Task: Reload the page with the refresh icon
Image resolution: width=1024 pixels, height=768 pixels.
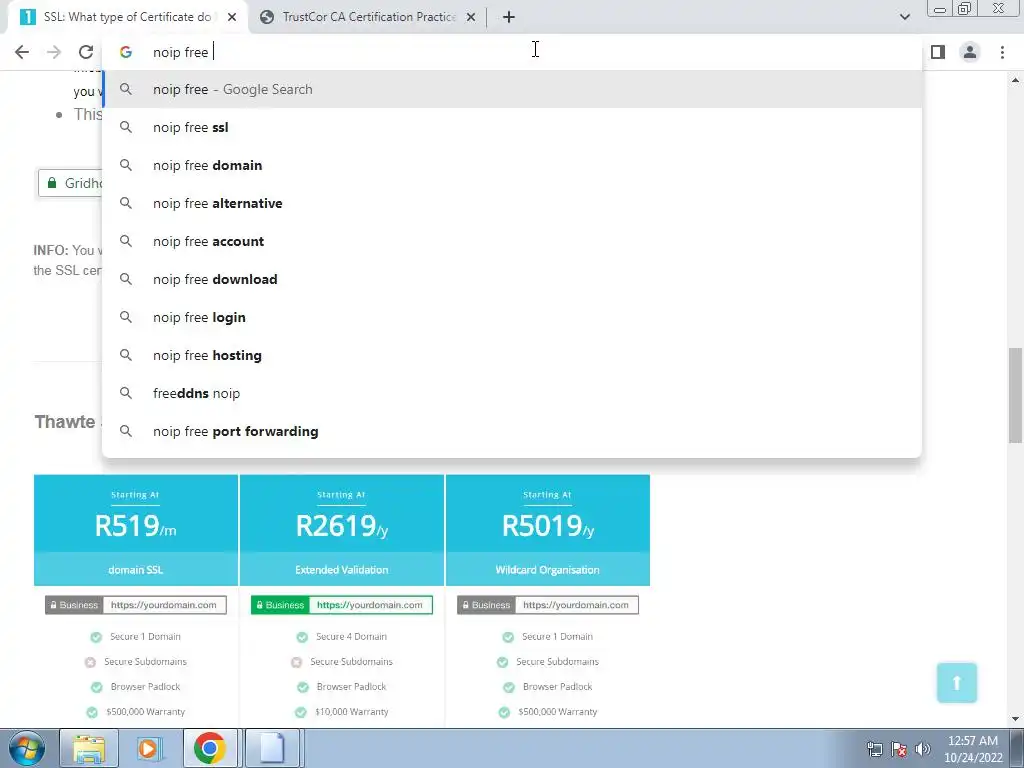Action: pyautogui.click(x=86, y=52)
